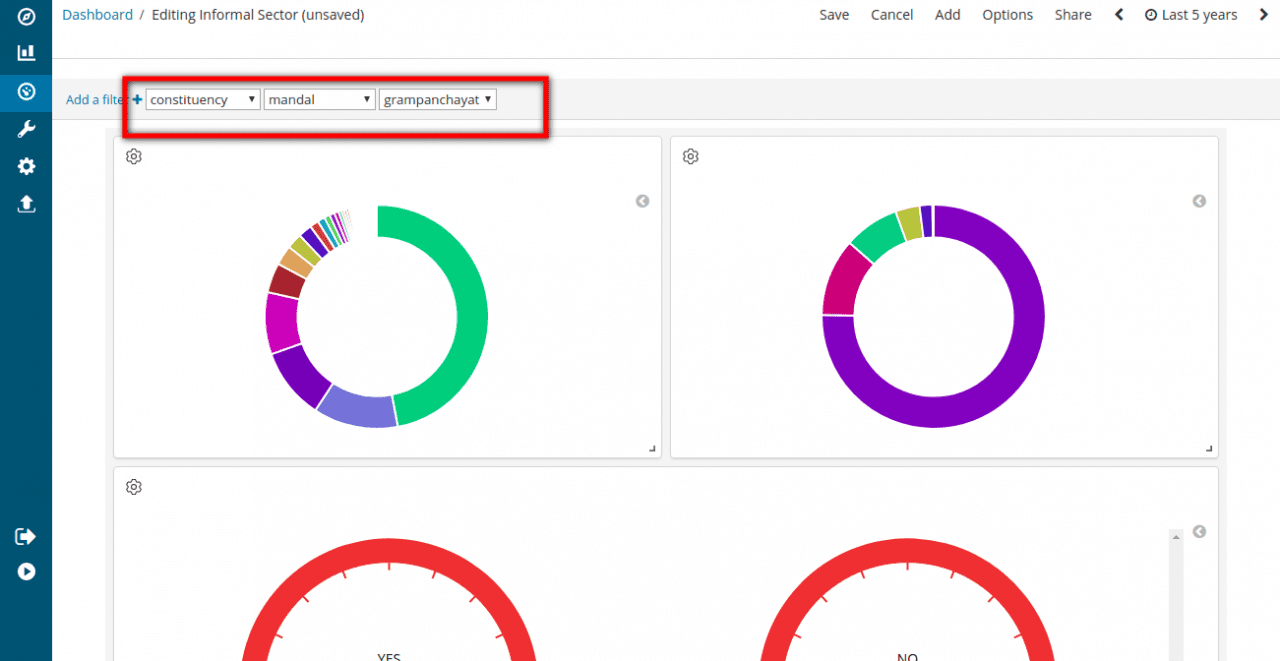1280x661 pixels.
Task: Go to Dashboard breadcrumb link
Action: click(x=97, y=15)
